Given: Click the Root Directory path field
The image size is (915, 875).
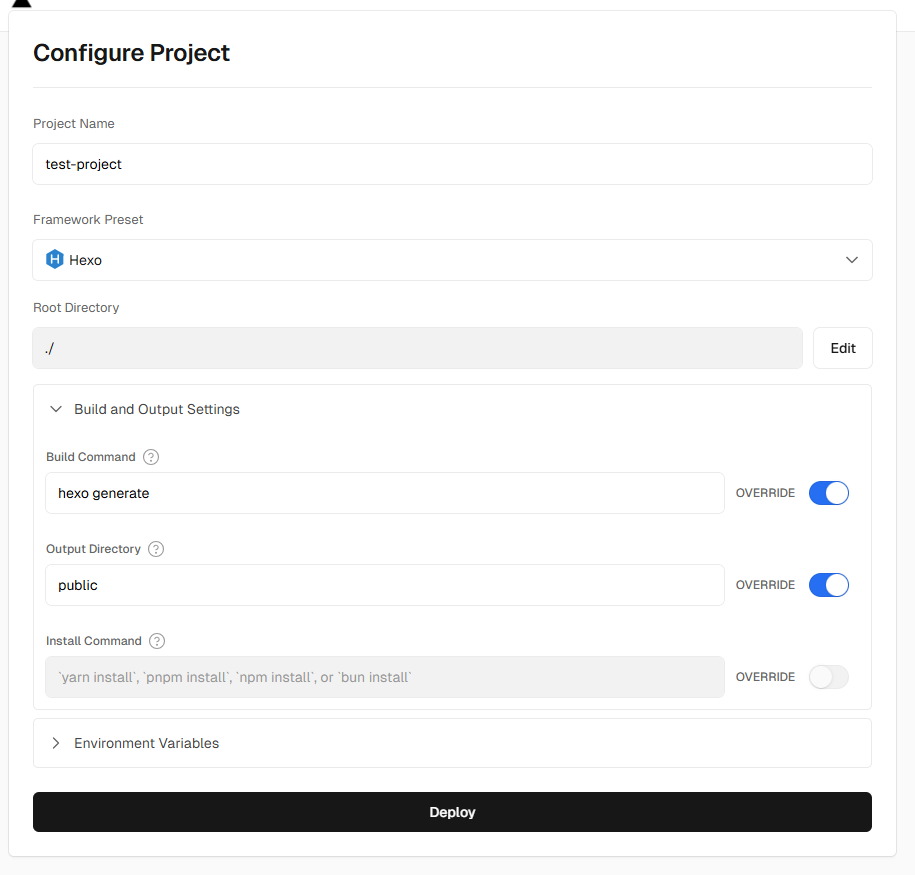Looking at the screenshot, I should point(417,348).
